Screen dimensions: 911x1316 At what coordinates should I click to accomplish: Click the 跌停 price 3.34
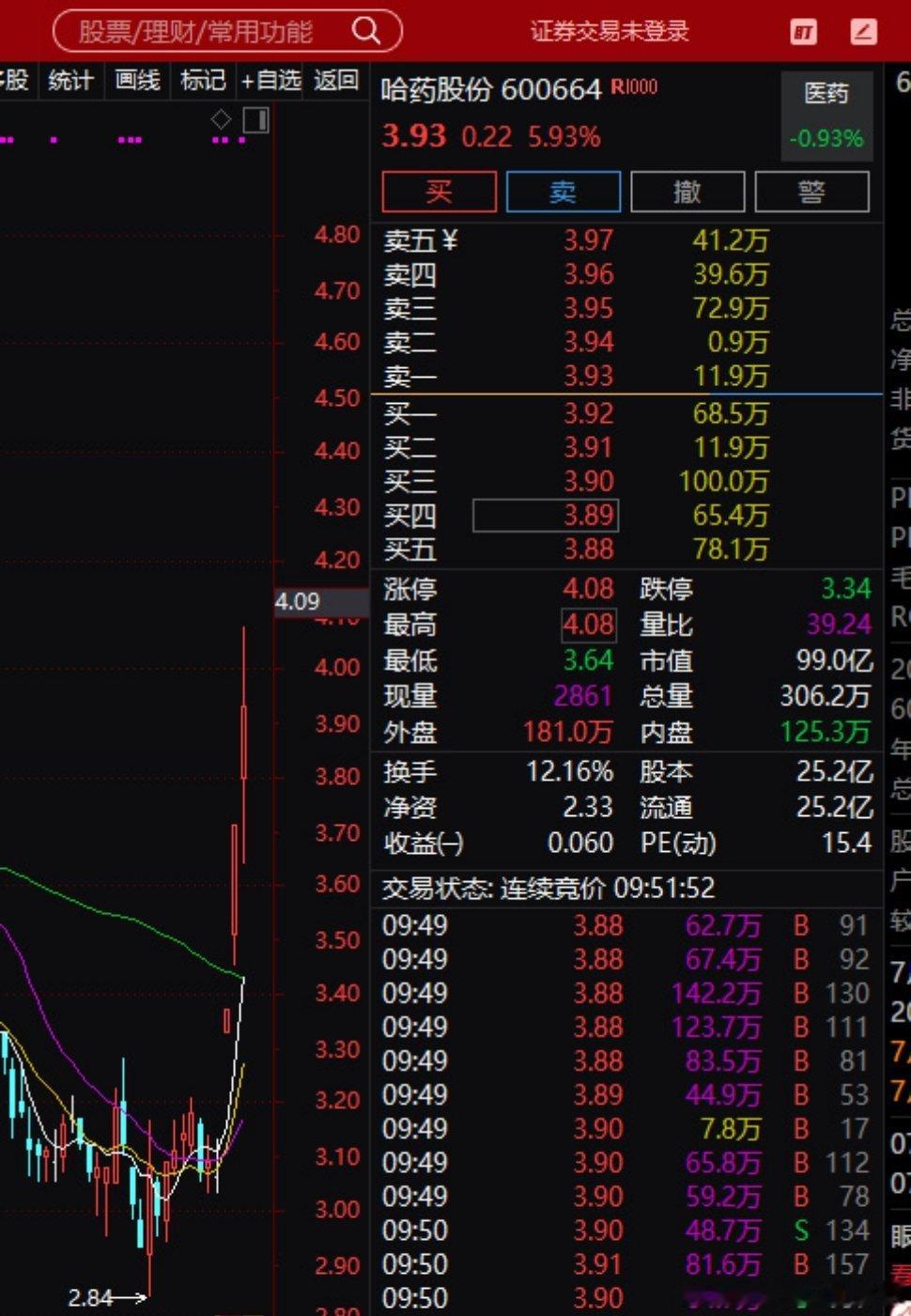tap(845, 589)
